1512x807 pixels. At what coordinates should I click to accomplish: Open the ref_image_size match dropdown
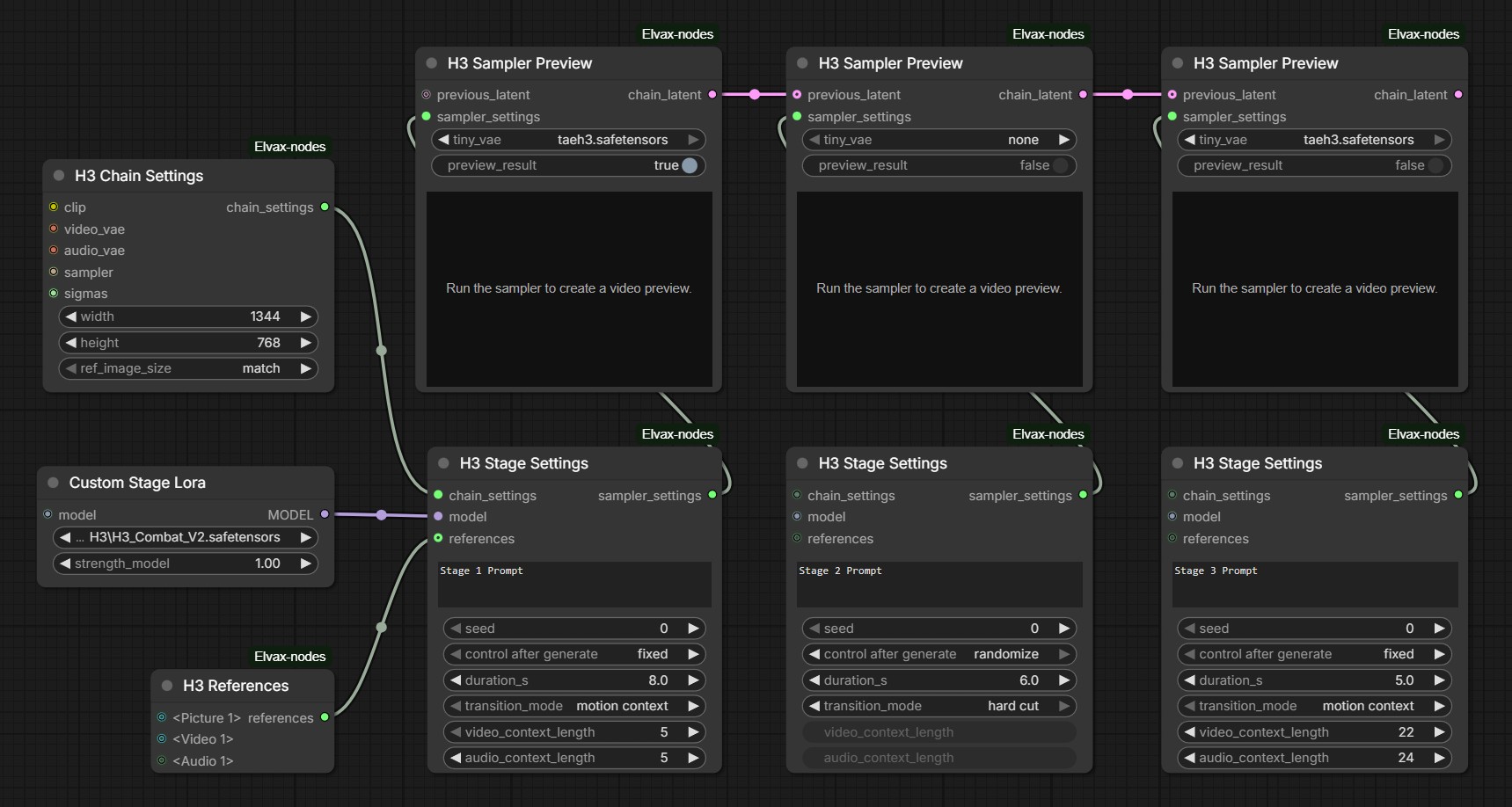click(x=188, y=368)
